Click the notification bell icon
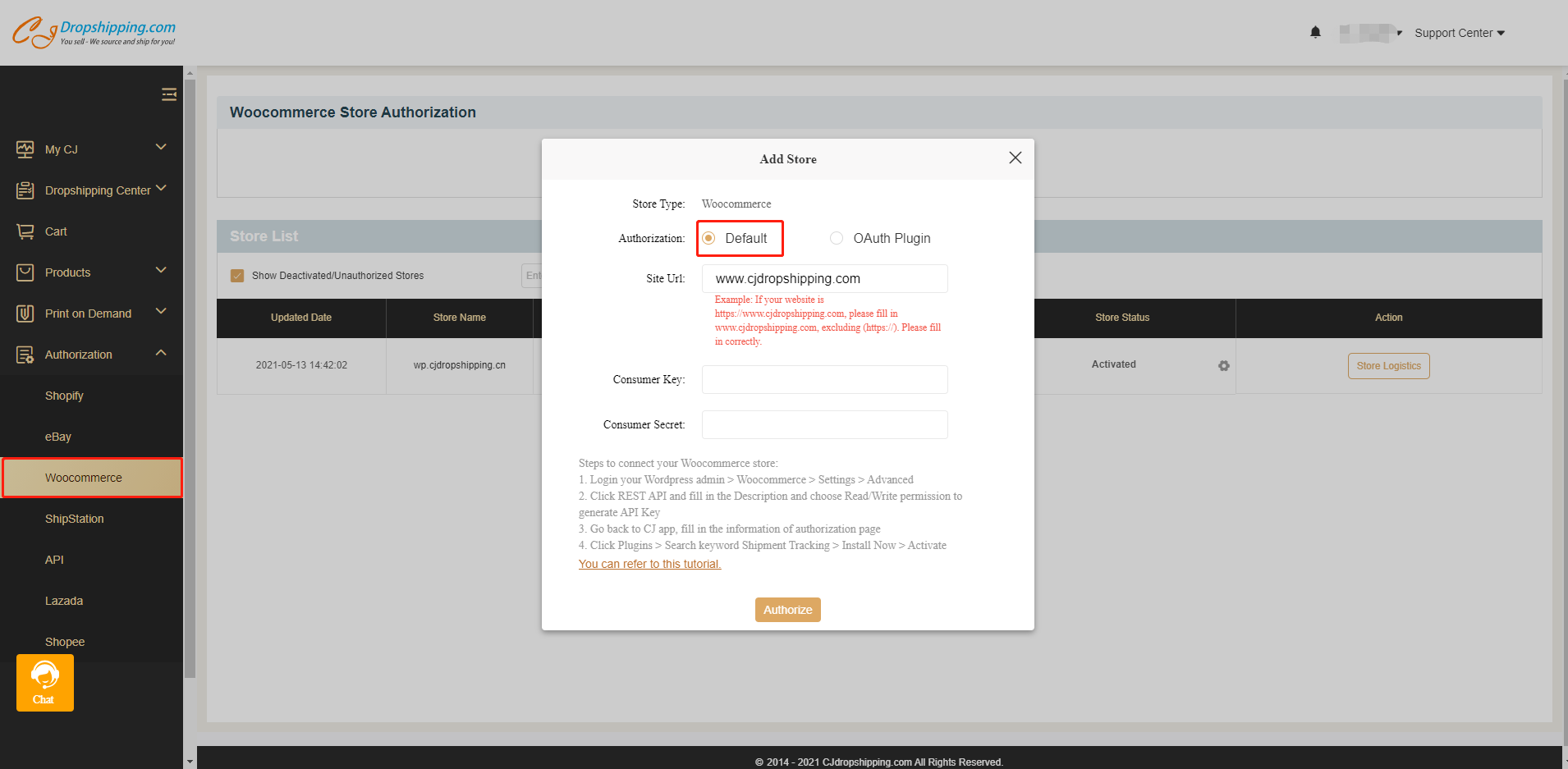 click(x=1315, y=32)
